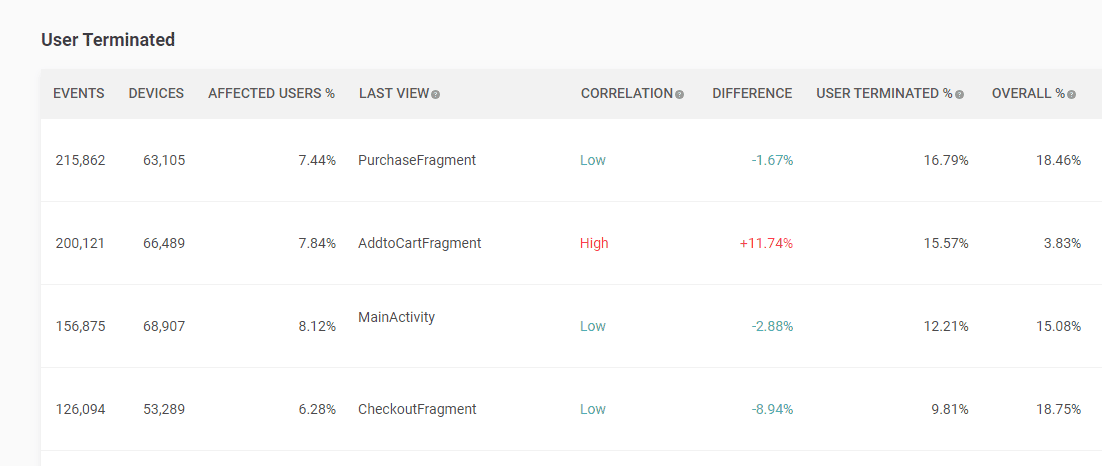Image resolution: width=1102 pixels, height=466 pixels.
Task: Click the user terminated value 15.57%
Action: pos(946,243)
